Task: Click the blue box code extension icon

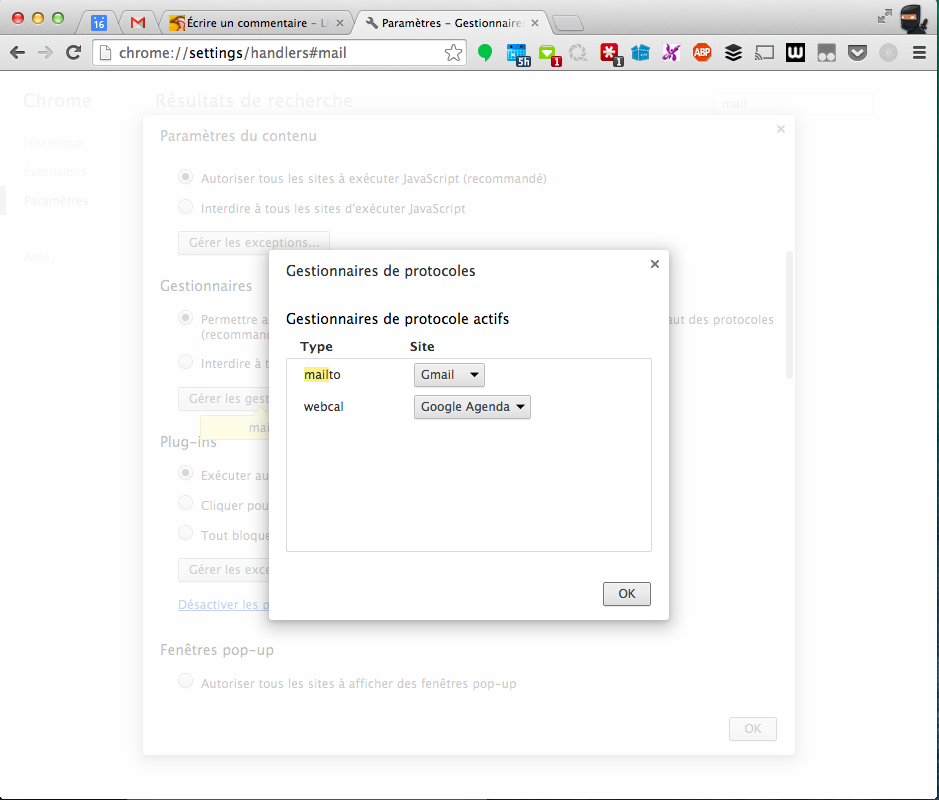Action: pyautogui.click(x=640, y=53)
